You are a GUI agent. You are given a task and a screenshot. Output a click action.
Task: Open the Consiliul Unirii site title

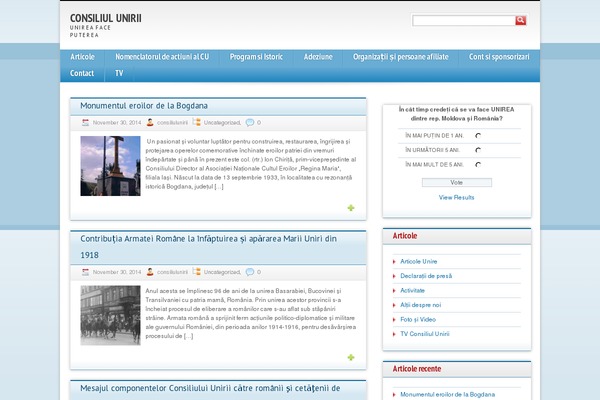(106, 18)
